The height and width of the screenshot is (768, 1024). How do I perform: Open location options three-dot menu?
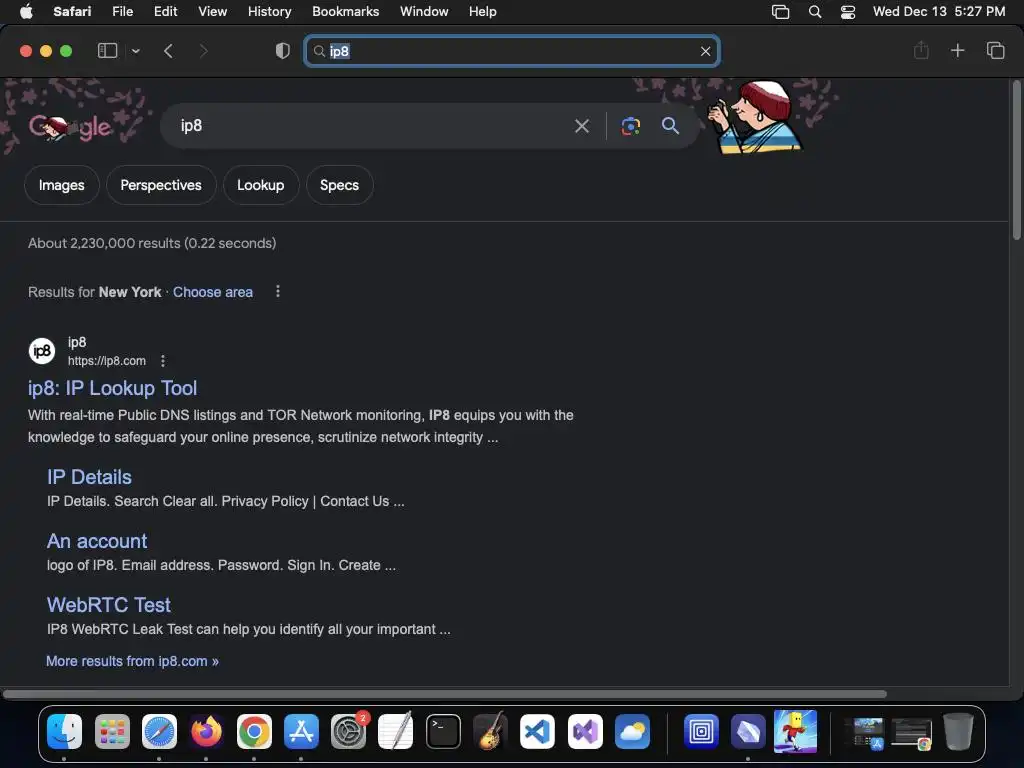(x=278, y=291)
